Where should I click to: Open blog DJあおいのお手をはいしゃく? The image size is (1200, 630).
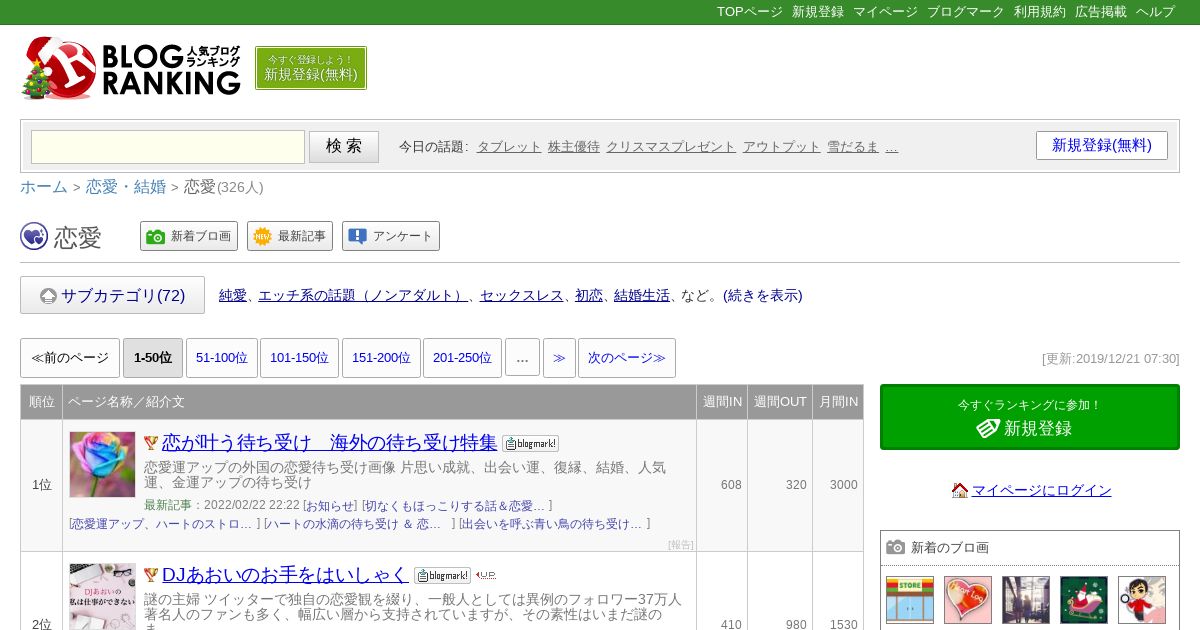tap(285, 574)
